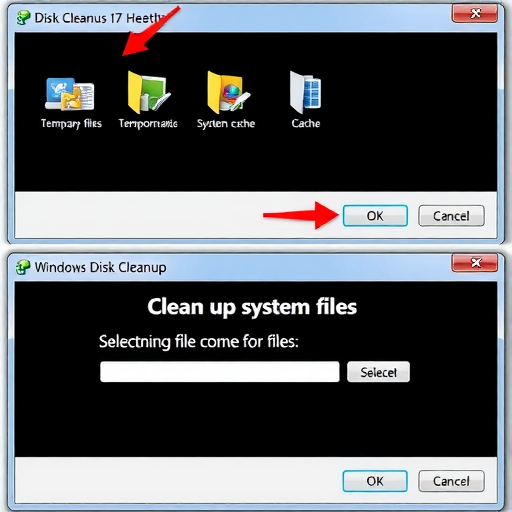Cancel the Windows Disk Cleanup dialog
This screenshot has width=512, height=512.
pyautogui.click(x=451, y=481)
